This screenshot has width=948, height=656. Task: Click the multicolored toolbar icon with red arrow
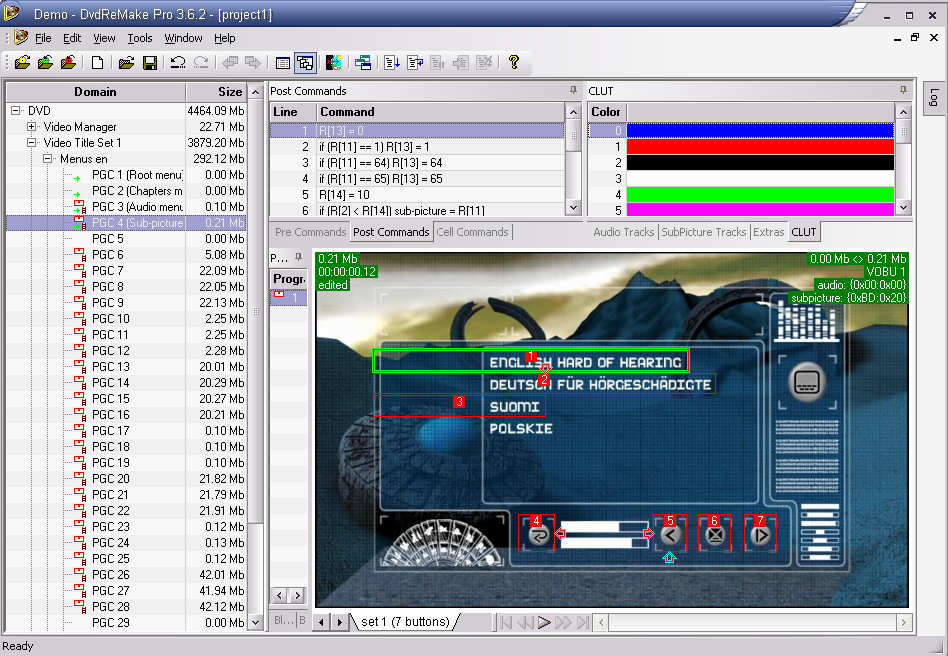point(333,62)
